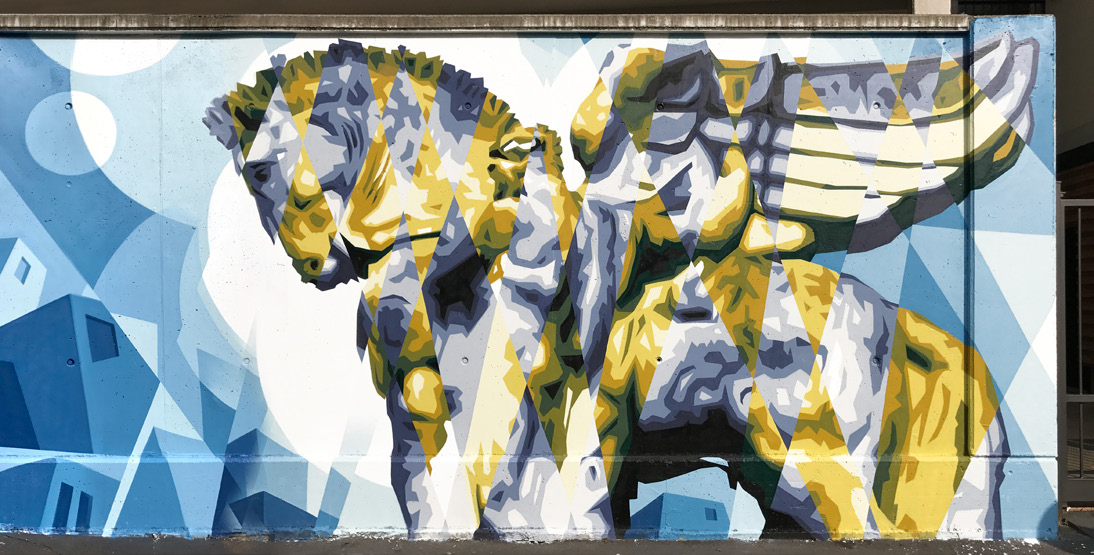This screenshot has height=555, width=1094.
Task: Click the metal gate at the right edge
Action: tap(1076, 350)
